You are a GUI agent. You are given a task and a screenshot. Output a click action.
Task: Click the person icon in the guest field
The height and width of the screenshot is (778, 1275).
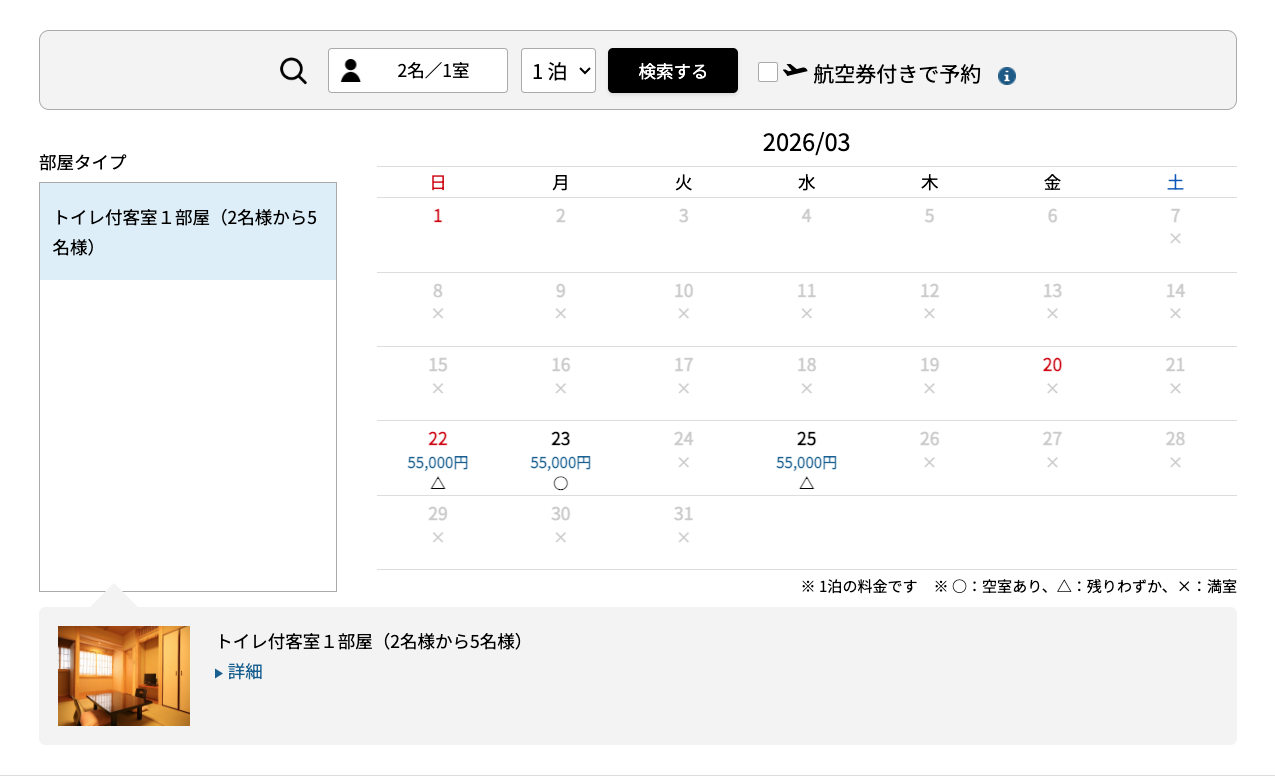point(351,69)
